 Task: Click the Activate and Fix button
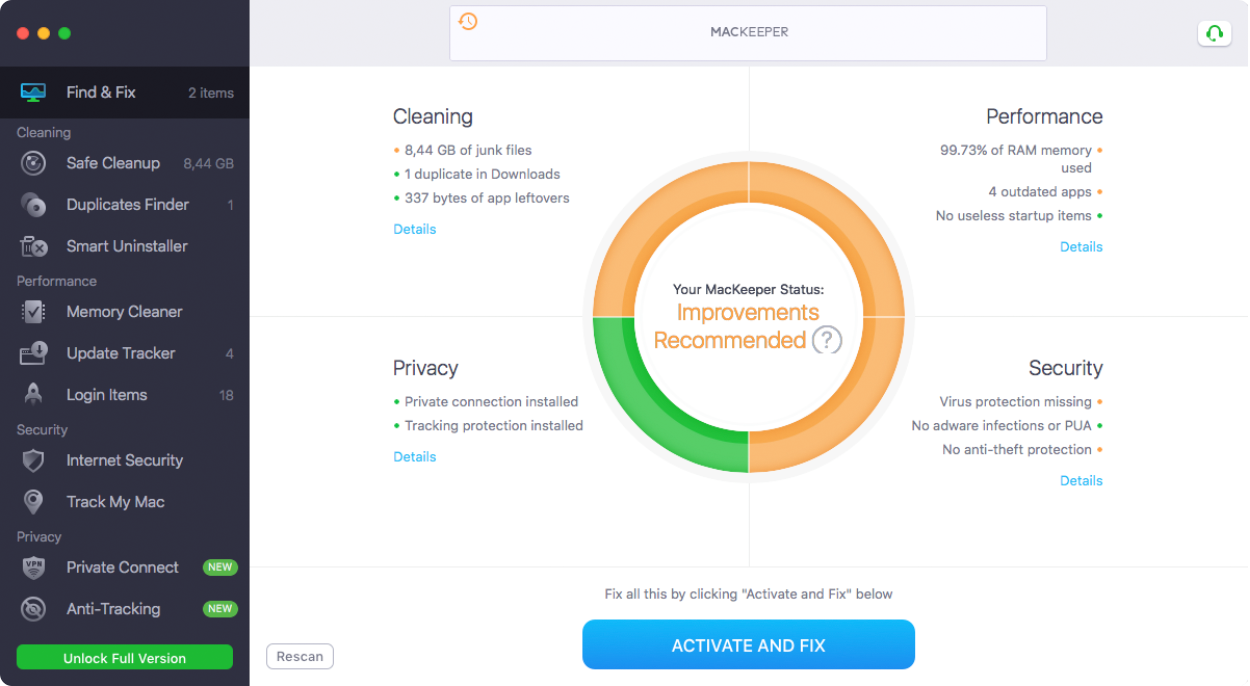[x=748, y=645]
